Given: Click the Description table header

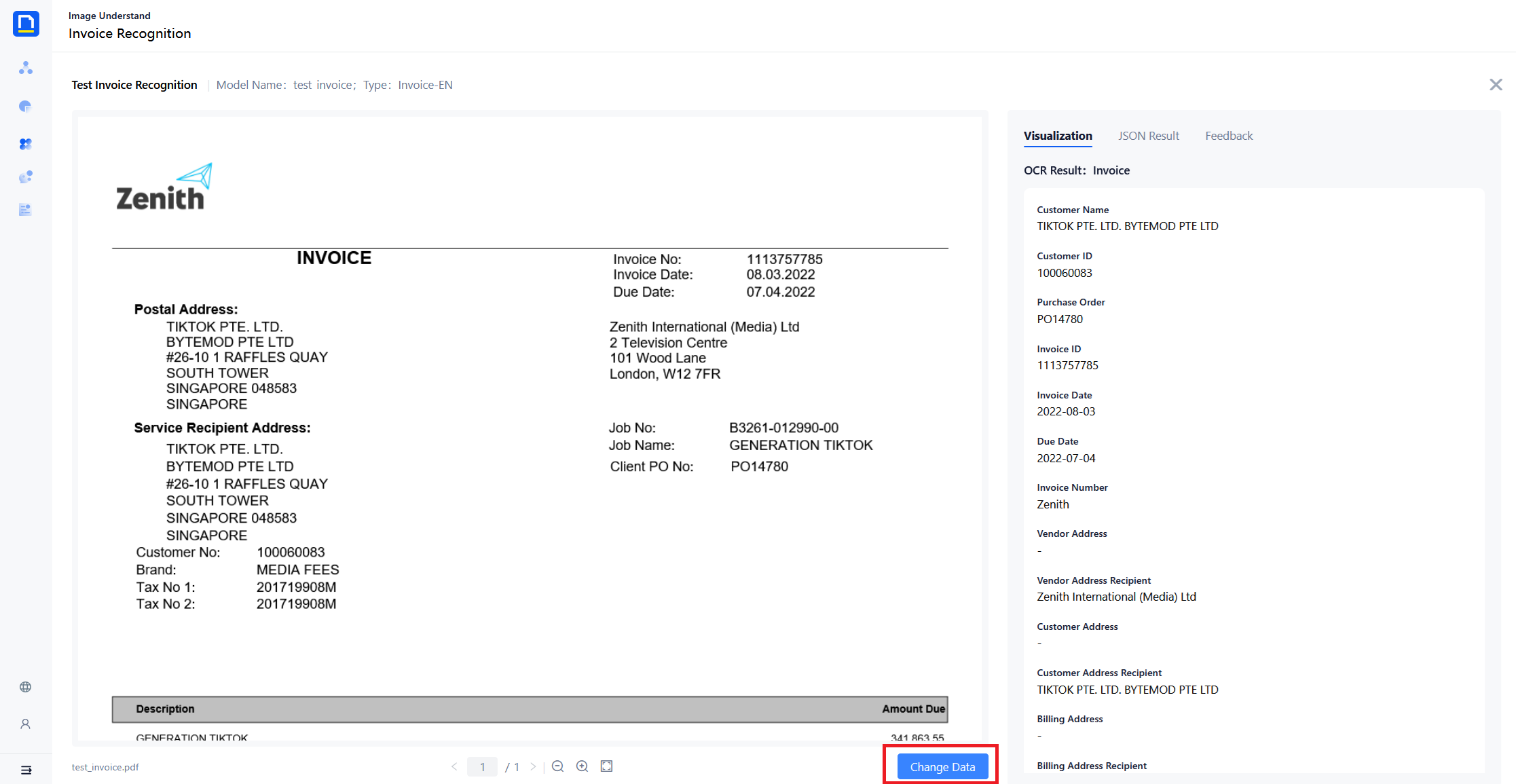Looking at the screenshot, I should (x=165, y=709).
